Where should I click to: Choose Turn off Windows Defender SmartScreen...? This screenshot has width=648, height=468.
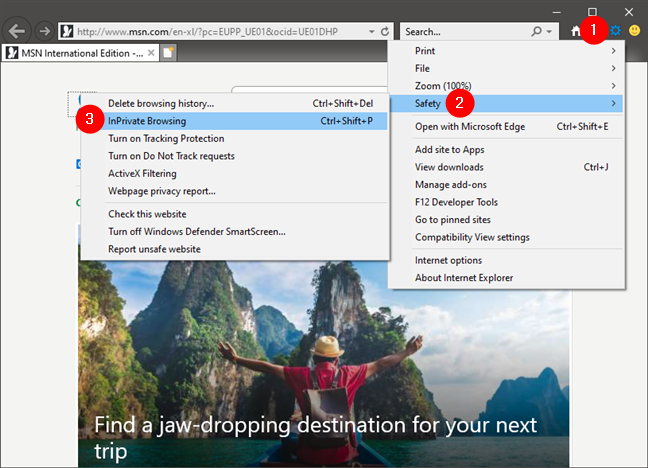(x=234, y=232)
